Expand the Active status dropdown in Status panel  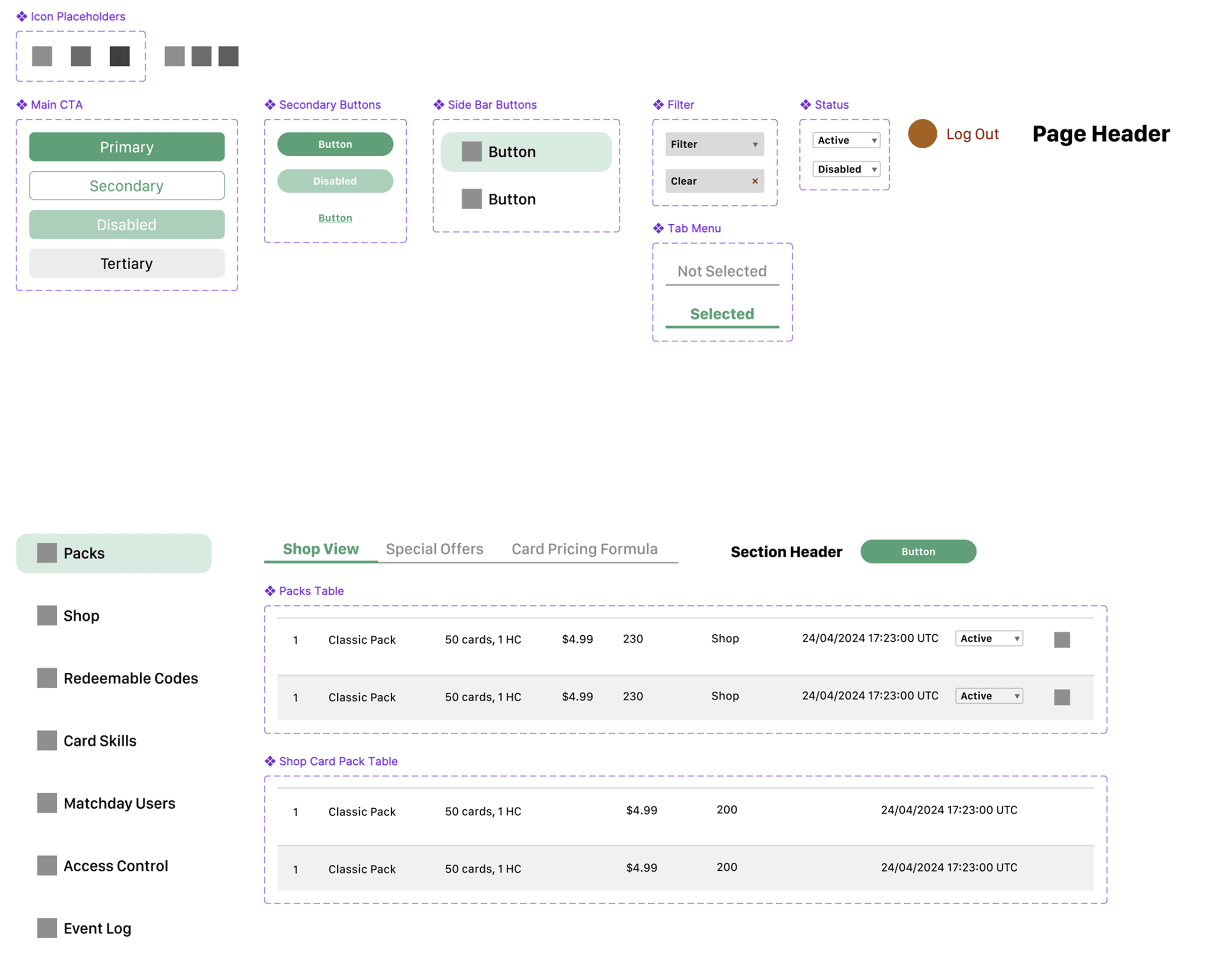pos(846,140)
